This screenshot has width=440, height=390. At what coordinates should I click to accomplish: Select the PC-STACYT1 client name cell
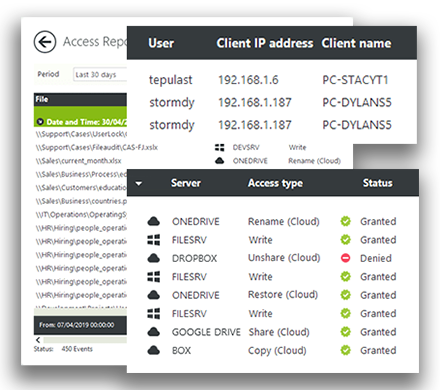[355, 80]
